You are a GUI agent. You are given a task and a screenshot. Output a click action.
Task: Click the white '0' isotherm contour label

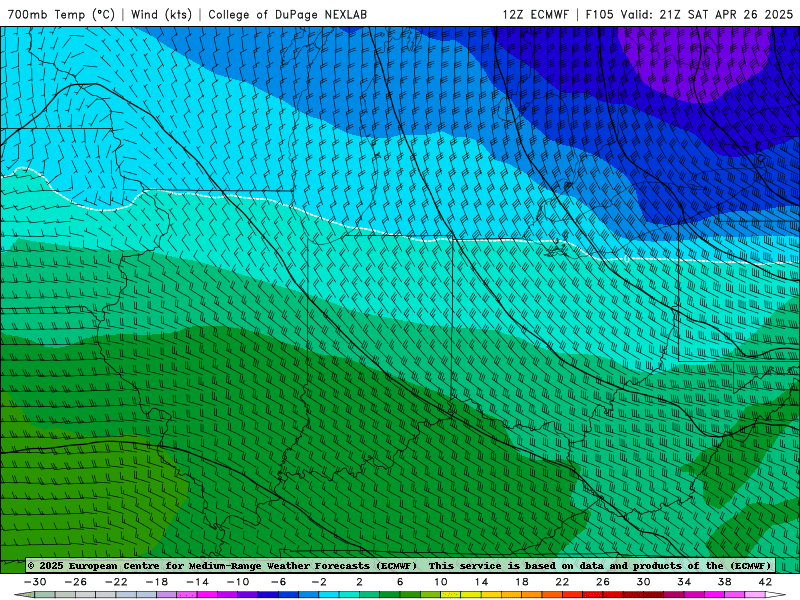point(627,259)
